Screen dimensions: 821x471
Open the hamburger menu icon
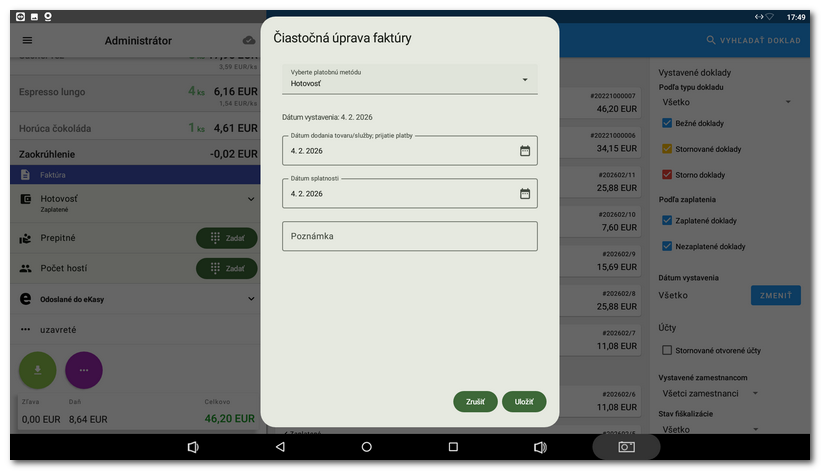pos(27,40)
